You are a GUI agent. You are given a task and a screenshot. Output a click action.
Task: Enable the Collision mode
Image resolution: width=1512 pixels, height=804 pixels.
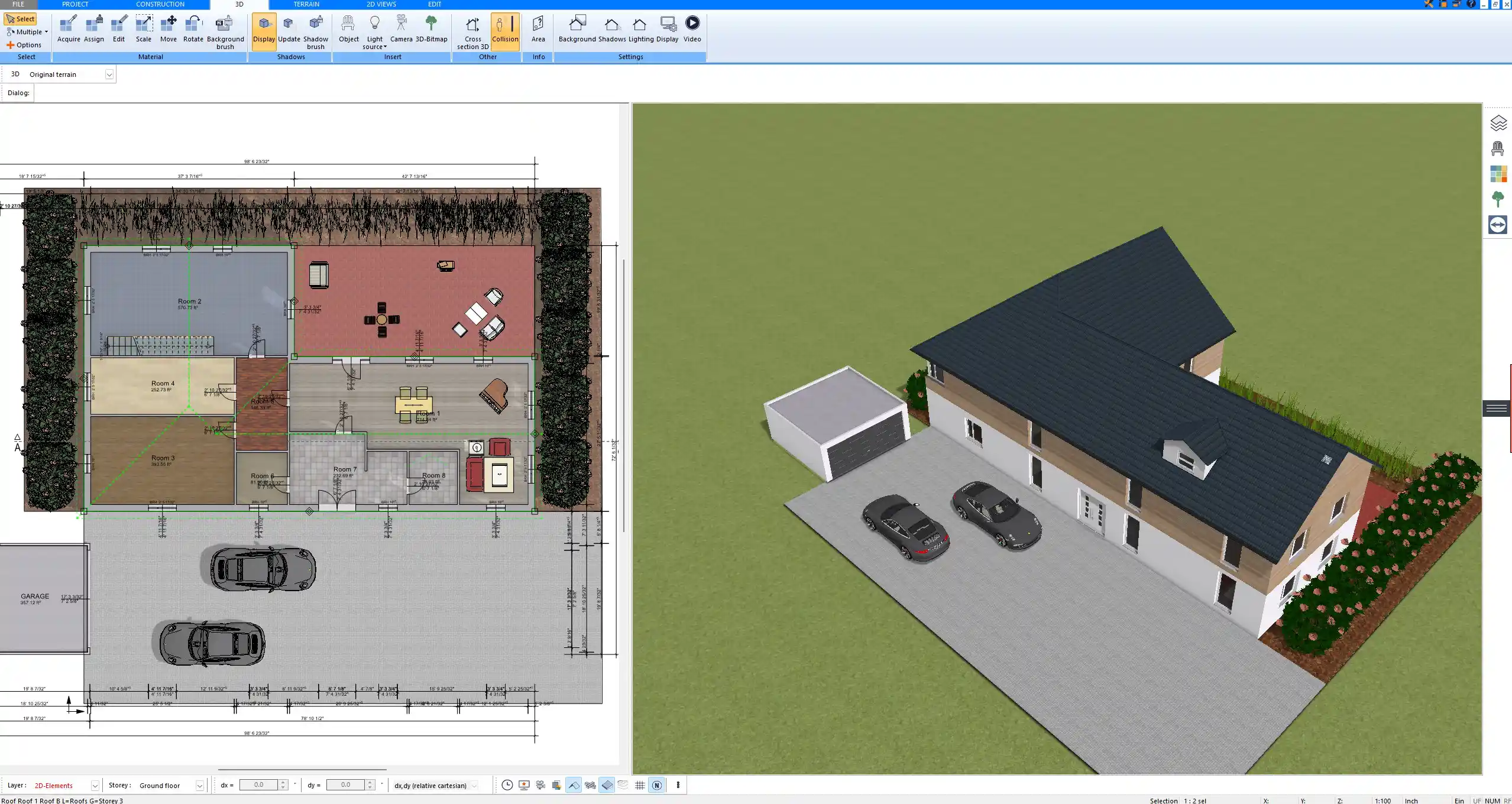pyautogui.click(x=505, y=28)
